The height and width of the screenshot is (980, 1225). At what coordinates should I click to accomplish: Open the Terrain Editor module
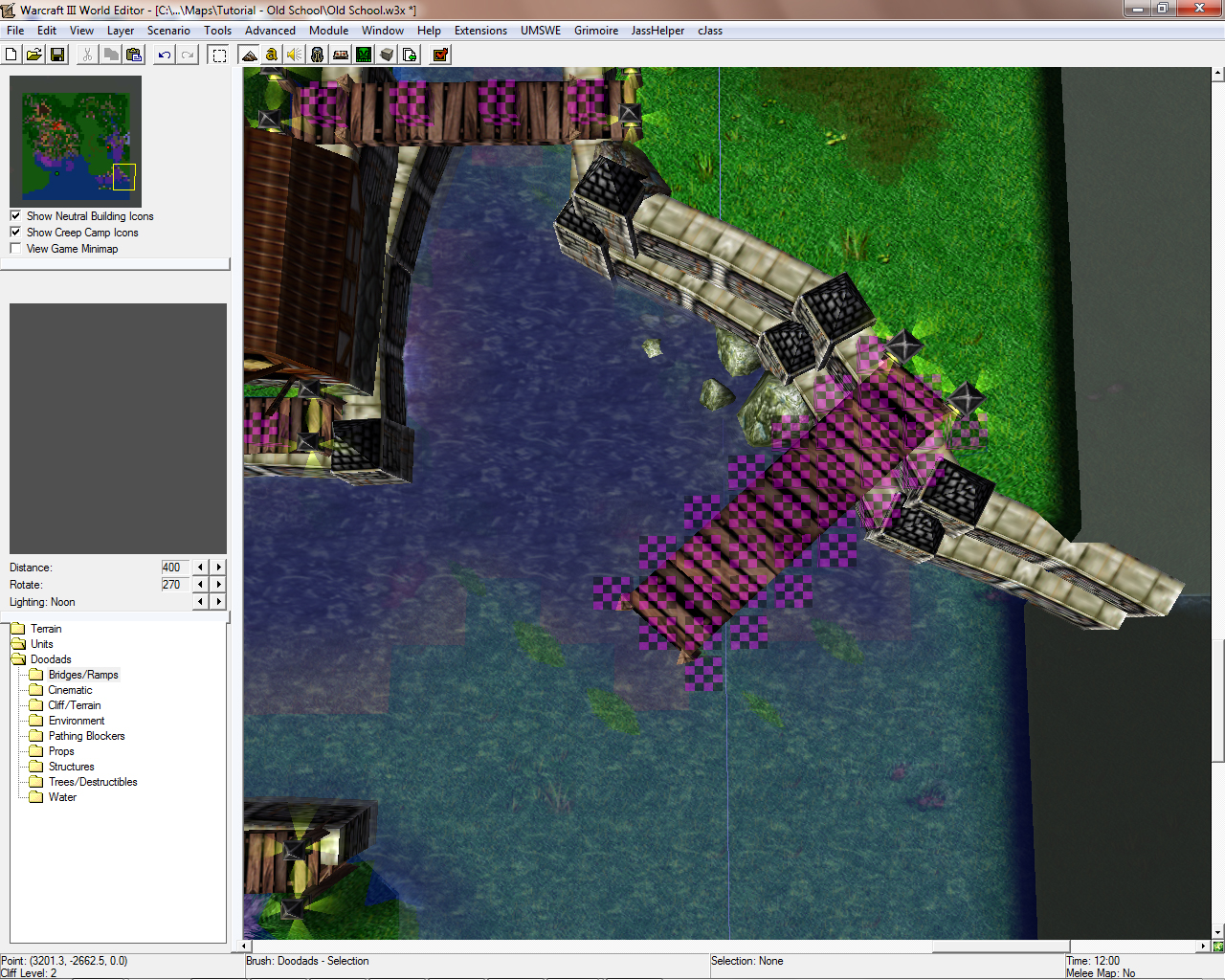point(249,55)
